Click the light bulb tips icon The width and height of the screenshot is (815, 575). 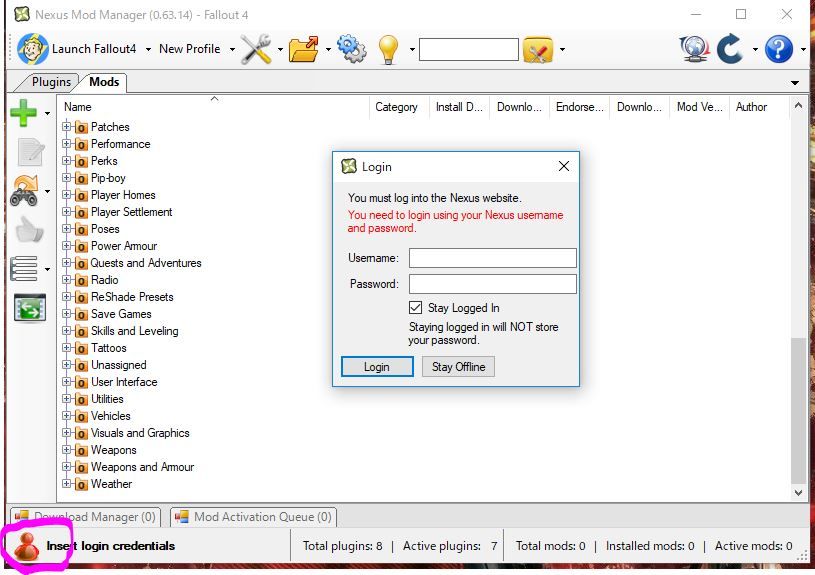click(x=388, y=49)
